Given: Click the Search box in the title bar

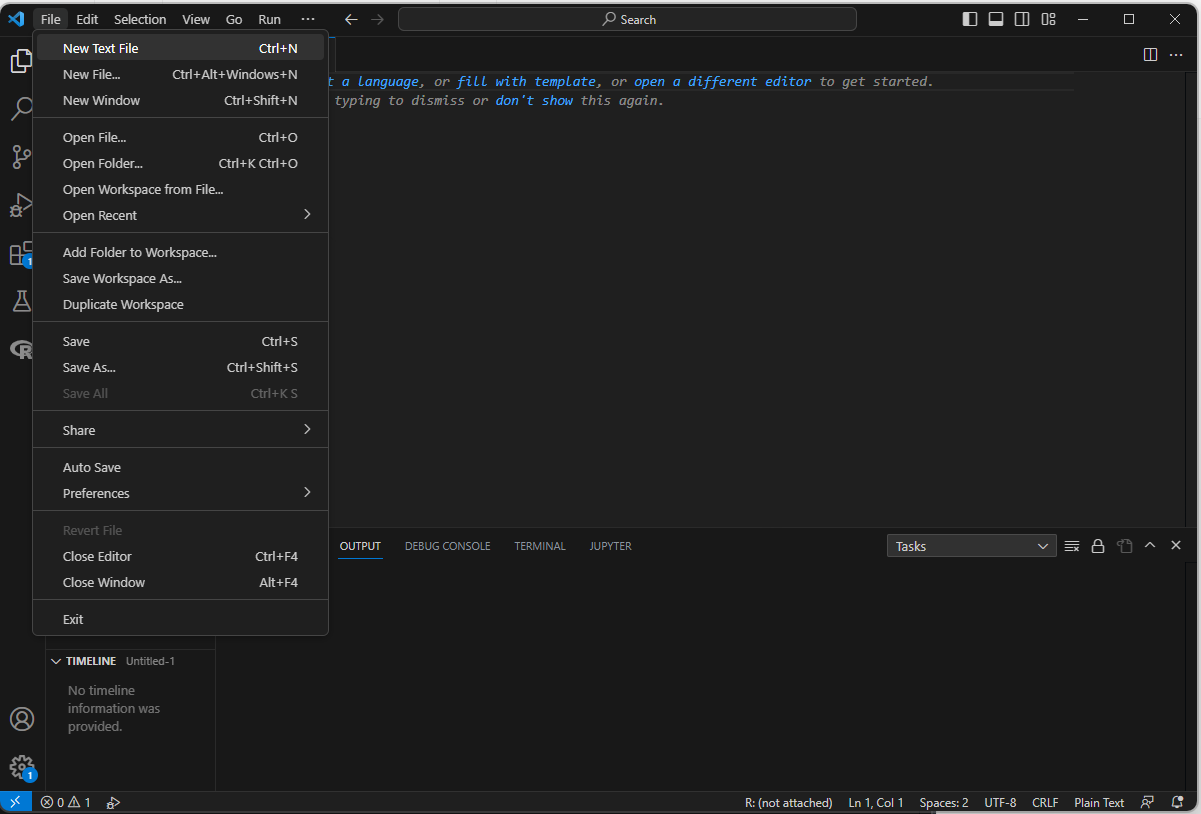Looking at the screenshot, I should (627, 18).
